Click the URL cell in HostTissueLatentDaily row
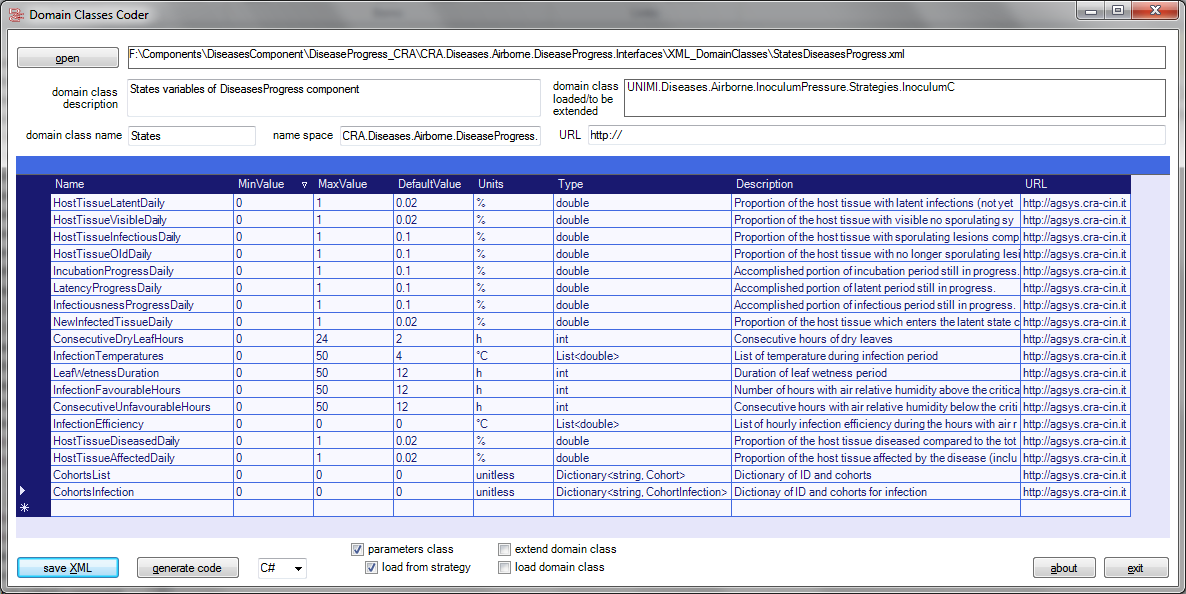Viewport: 1186px width, 594px height. tap(1076, 203)
